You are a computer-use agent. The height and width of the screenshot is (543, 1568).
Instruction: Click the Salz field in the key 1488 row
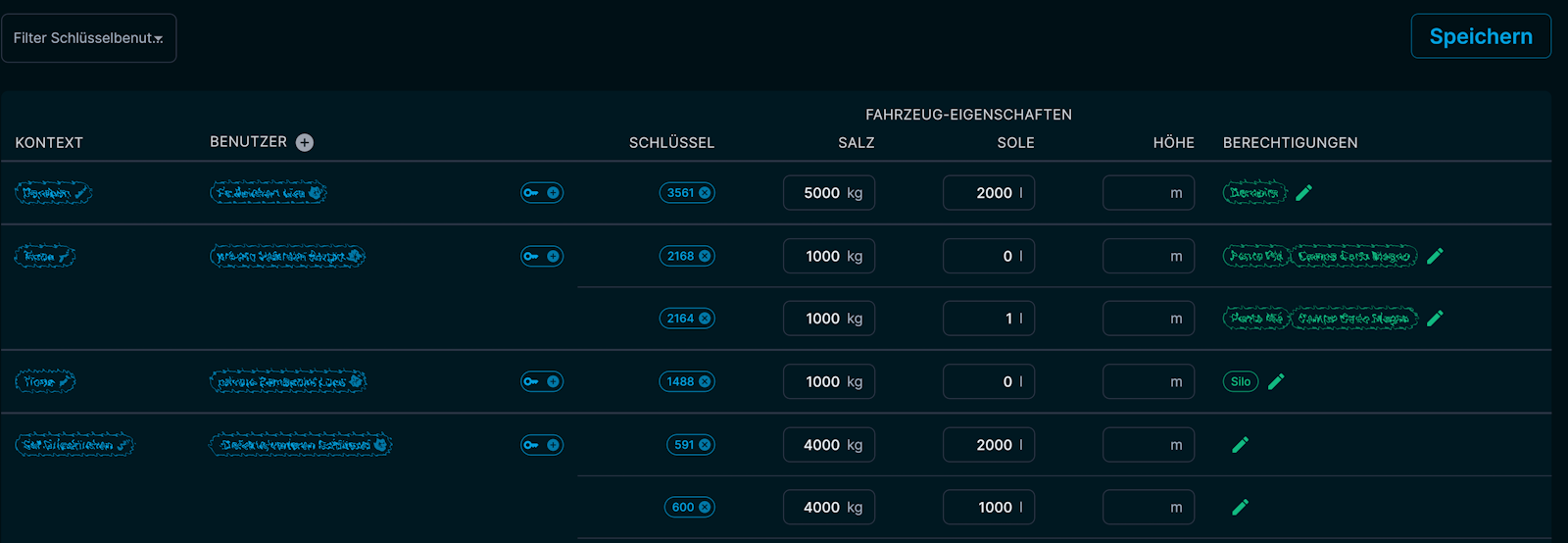pos(828,382)
